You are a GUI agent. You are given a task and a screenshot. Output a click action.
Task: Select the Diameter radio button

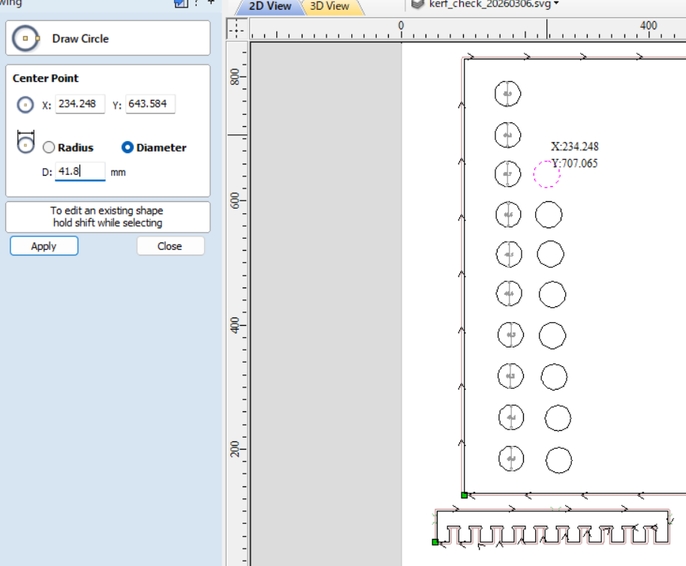pos(127,147)
